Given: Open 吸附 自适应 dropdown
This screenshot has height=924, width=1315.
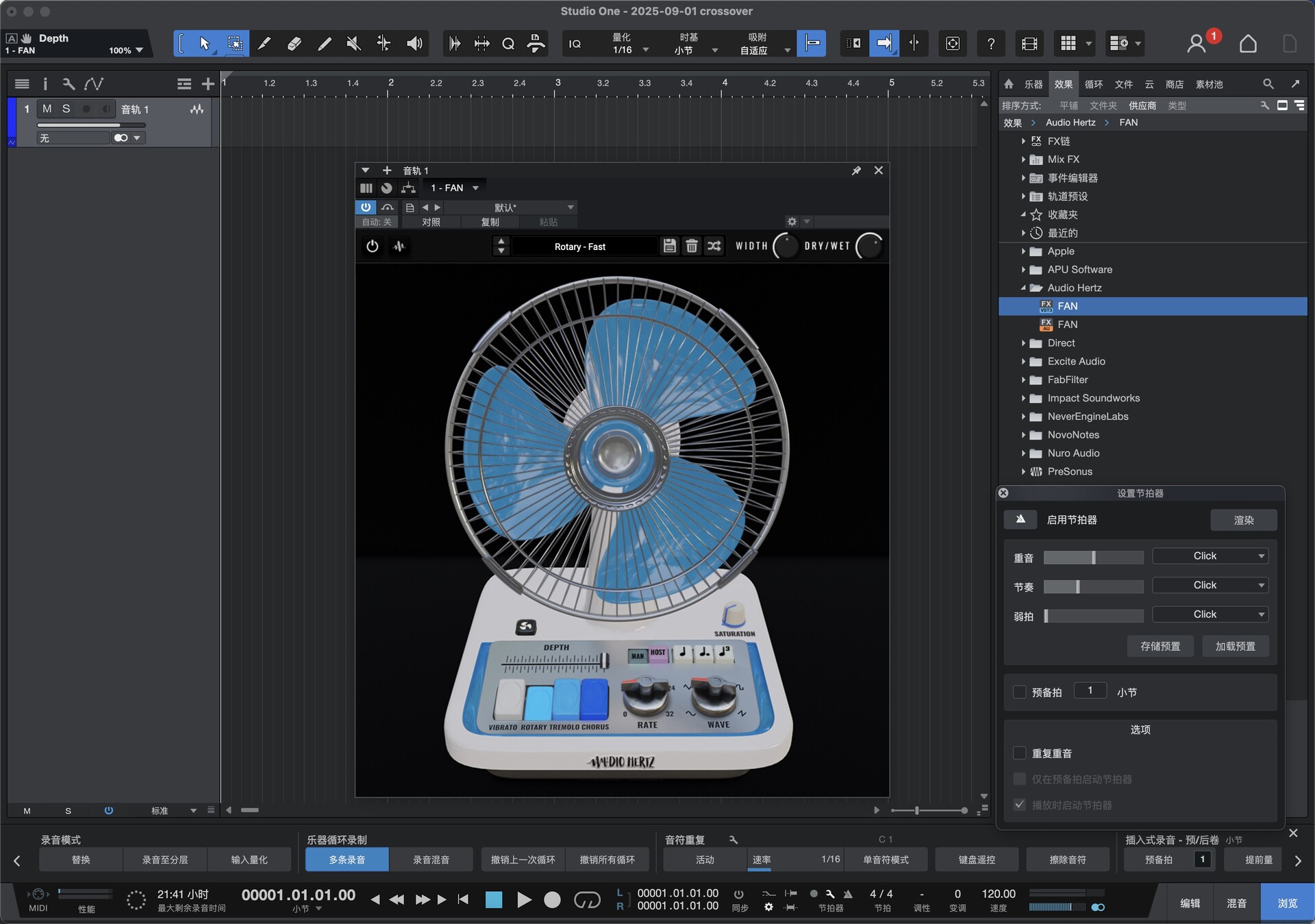Looking at the screenshot, I should pos(764,50).
